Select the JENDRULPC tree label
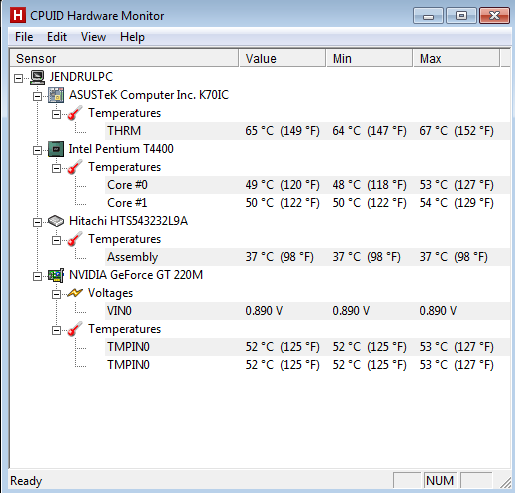The height and width of the screenshot is (493, 515). pyautogui.click(x=81, y=77)
